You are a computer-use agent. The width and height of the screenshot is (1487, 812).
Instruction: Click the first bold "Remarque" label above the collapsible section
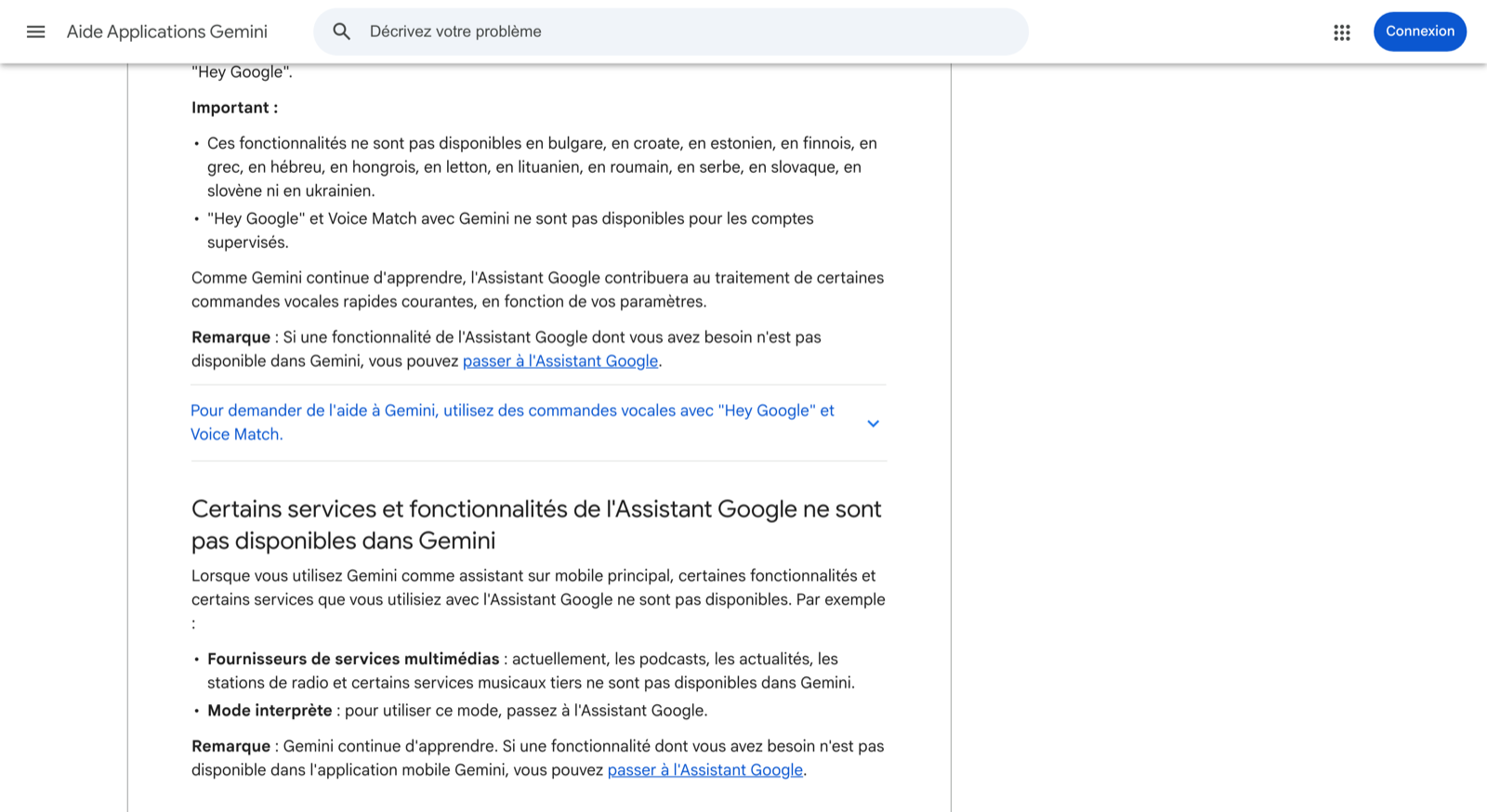[x=230, y=337]
